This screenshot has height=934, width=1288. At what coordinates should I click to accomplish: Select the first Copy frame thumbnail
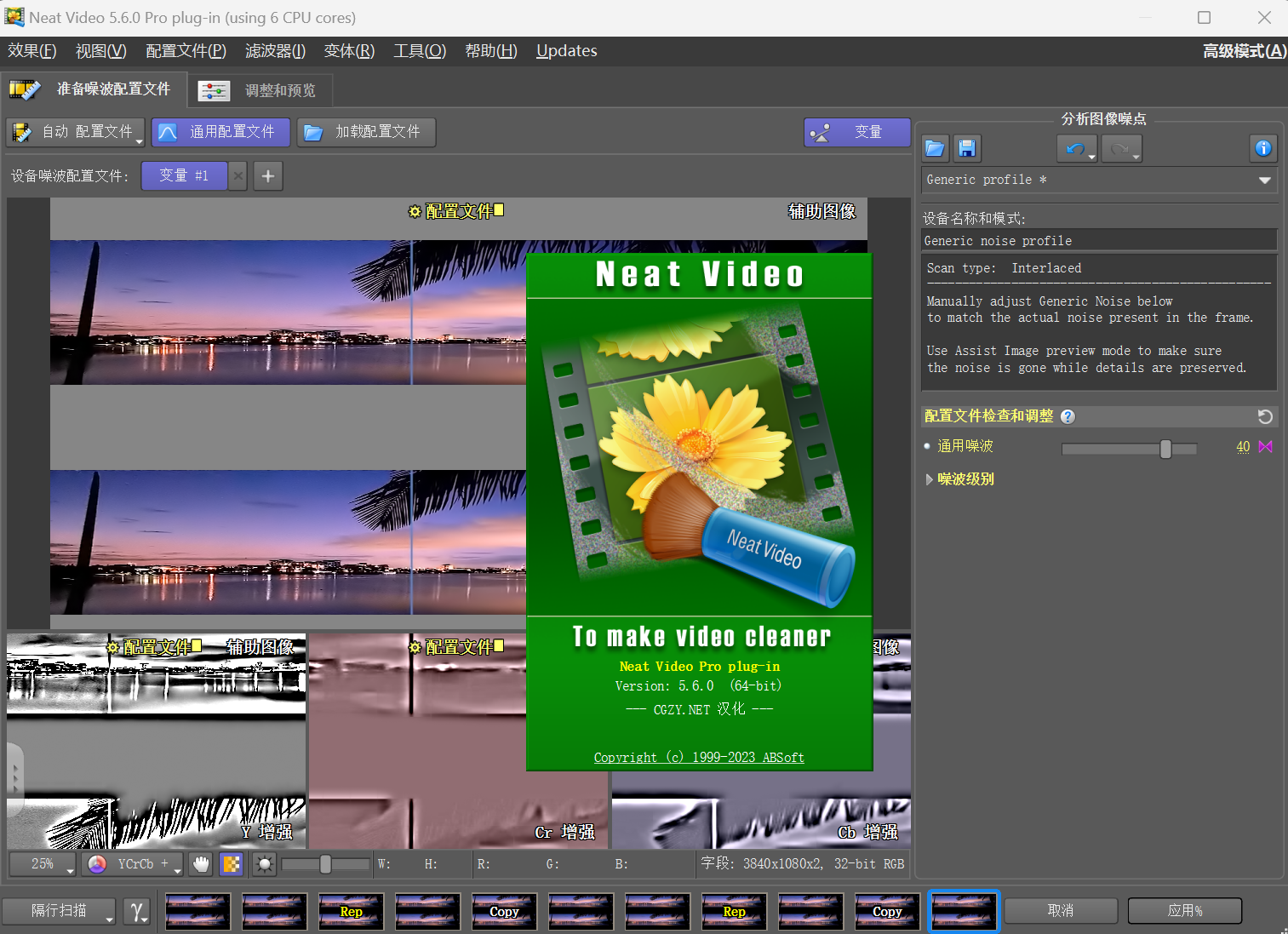[504, 911]
